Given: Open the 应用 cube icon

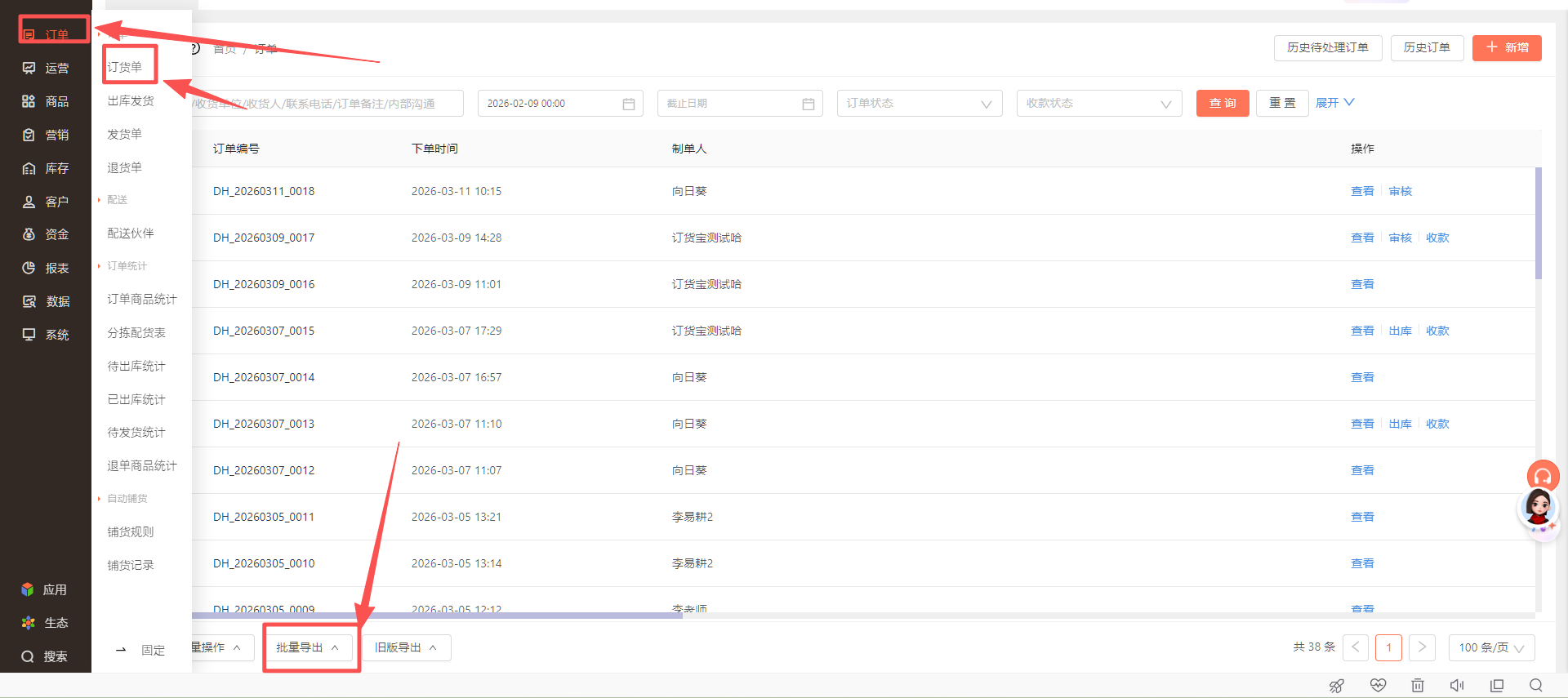Looking at the screenshot, I should click(x=28, y=589).
